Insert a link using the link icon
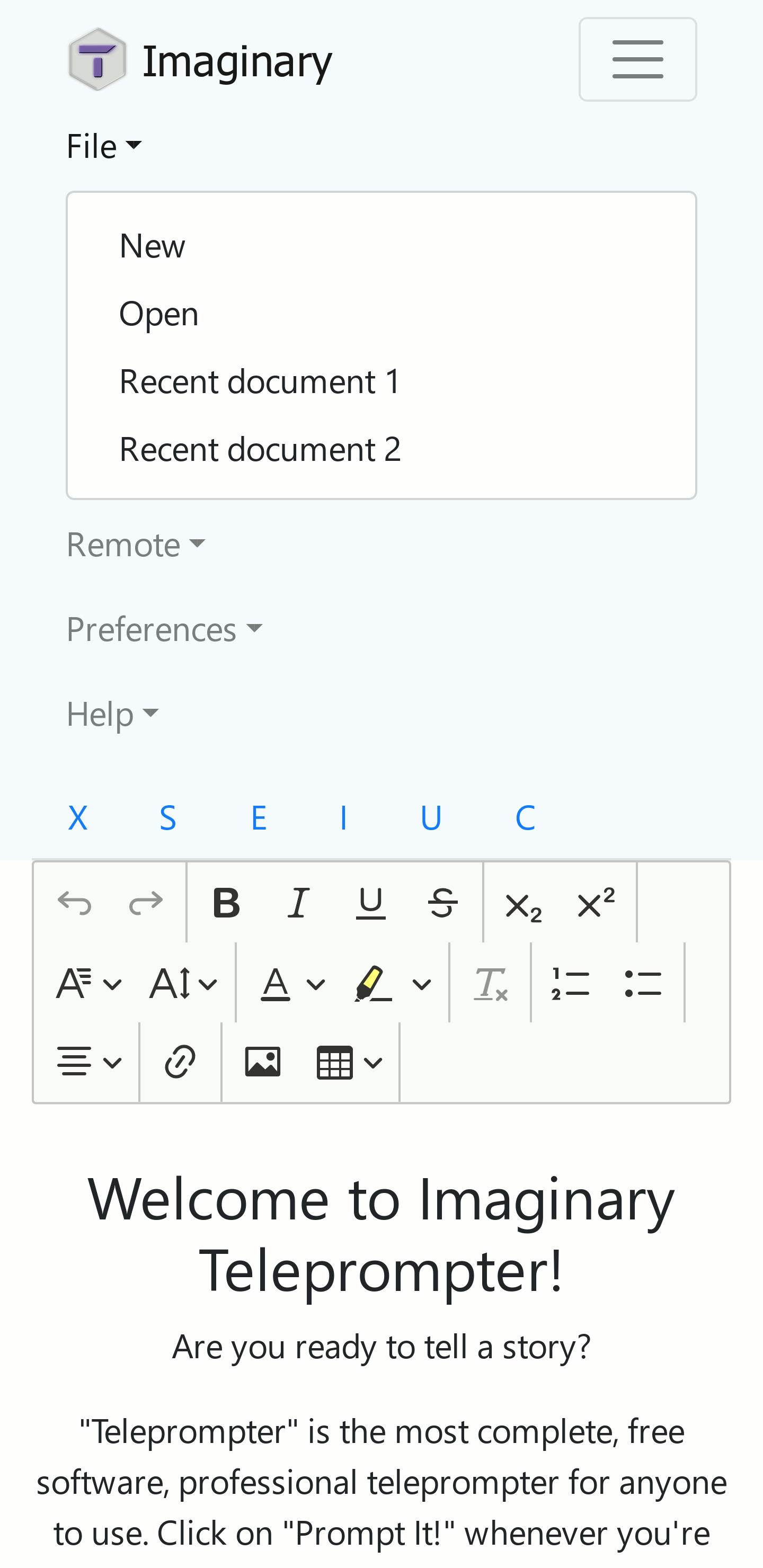This screenshot has width=763, height=1568. tap(180, 1062)
